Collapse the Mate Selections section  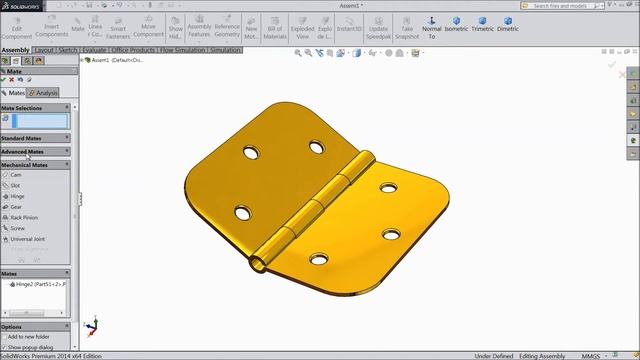(67, 107)
